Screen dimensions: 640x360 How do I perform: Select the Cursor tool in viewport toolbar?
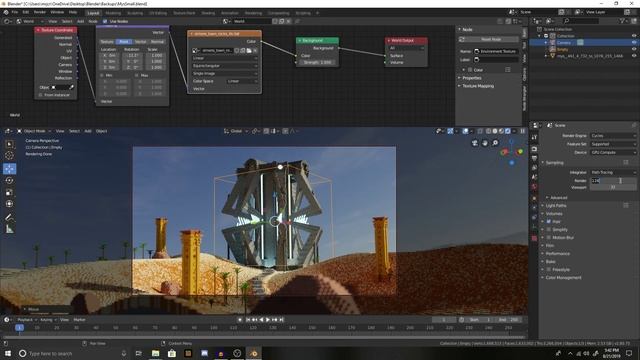[x=9, y=156]
